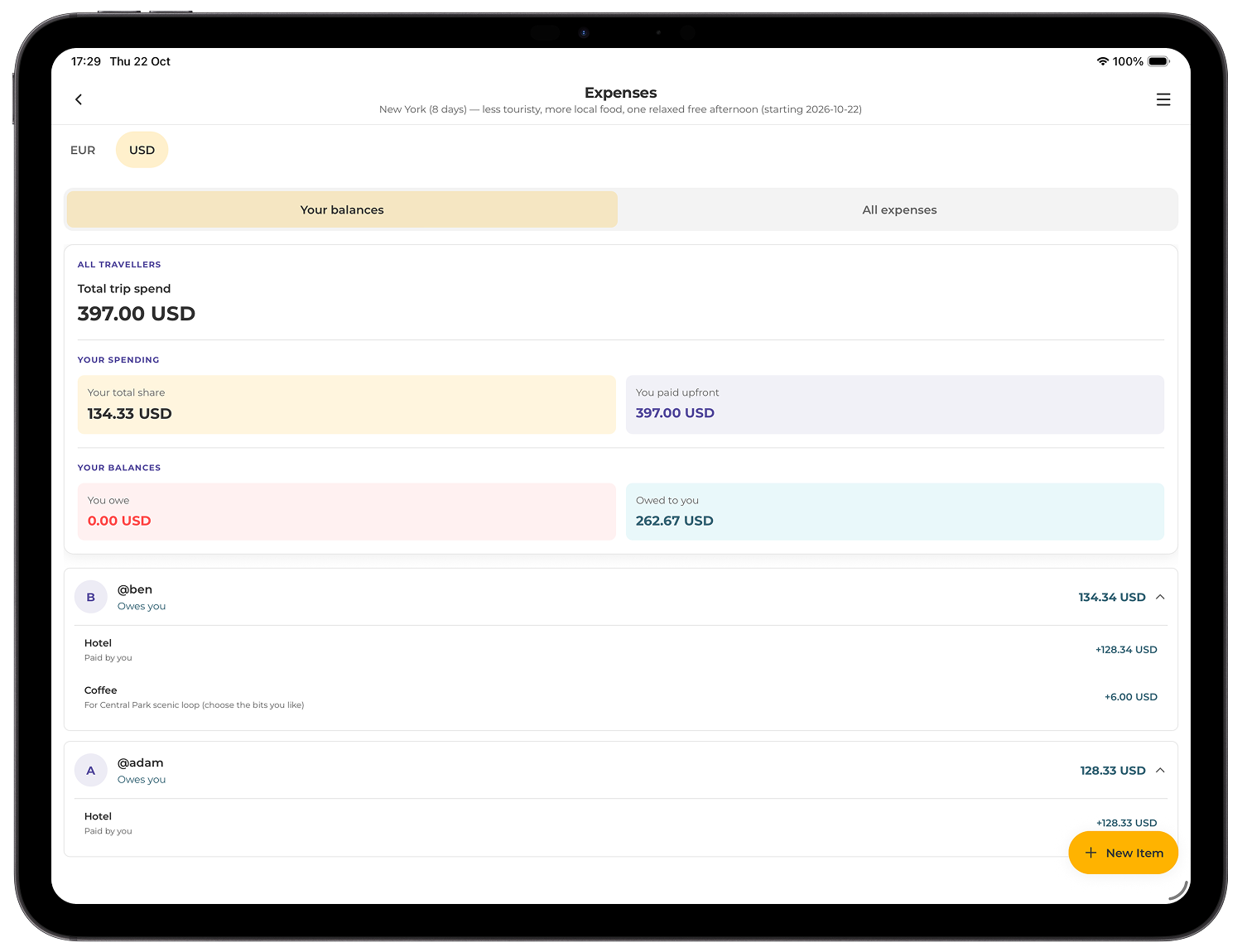Open the Your total share card
The image size is (1242, 952).
(346, 405)
